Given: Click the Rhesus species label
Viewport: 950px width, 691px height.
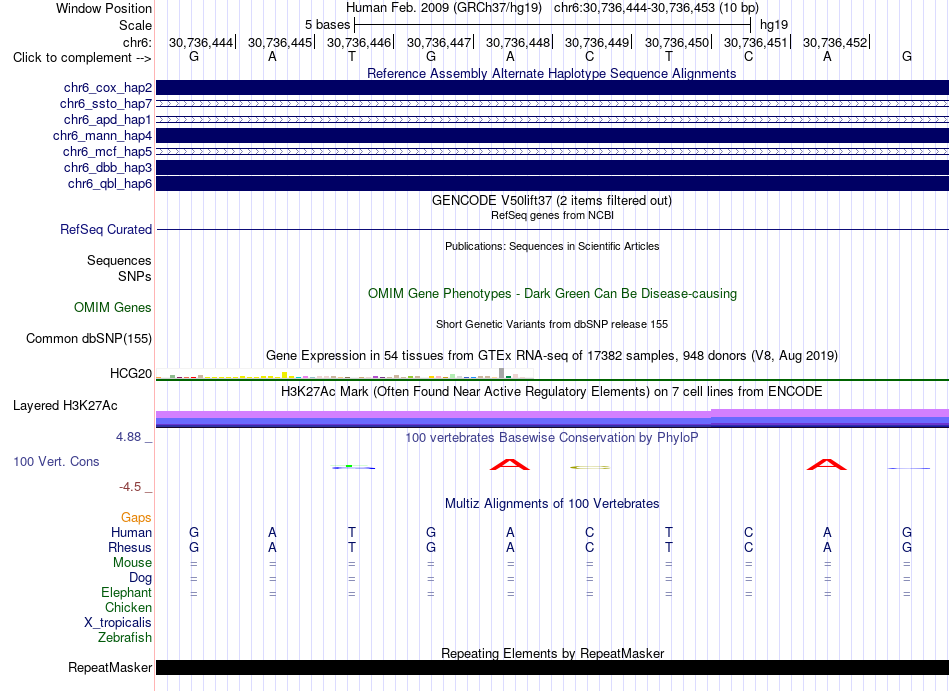Looking at the screenshot, I should click(130, 547).
